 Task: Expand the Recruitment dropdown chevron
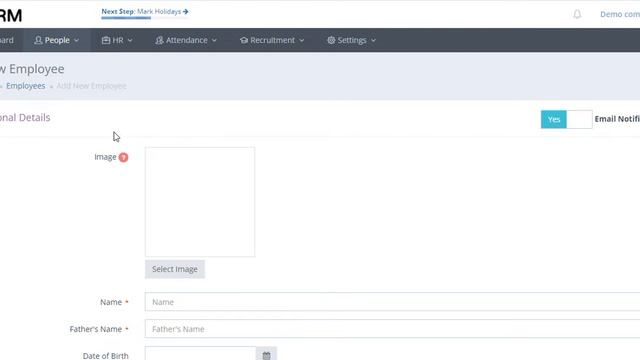(x=302, y=40)
